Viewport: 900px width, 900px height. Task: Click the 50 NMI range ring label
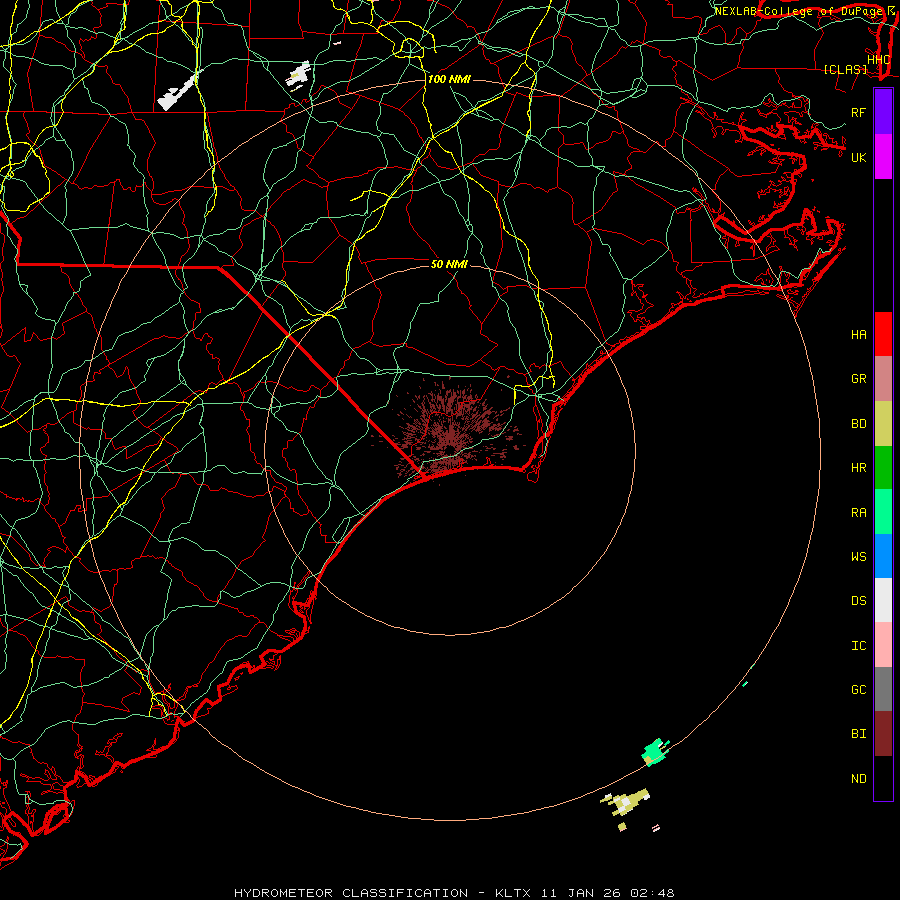pos(449,264)
